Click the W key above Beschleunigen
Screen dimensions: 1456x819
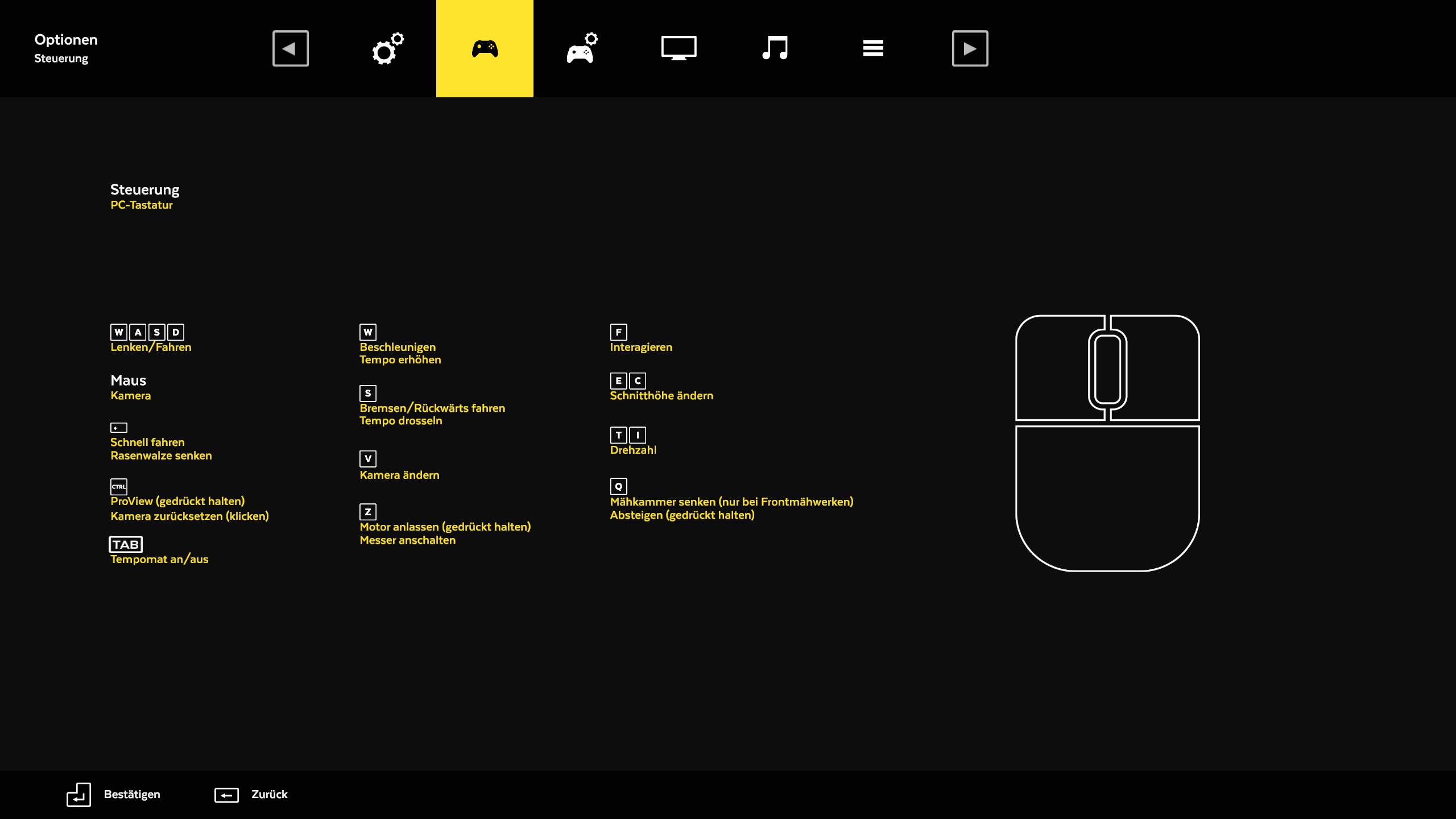point(368,332)
